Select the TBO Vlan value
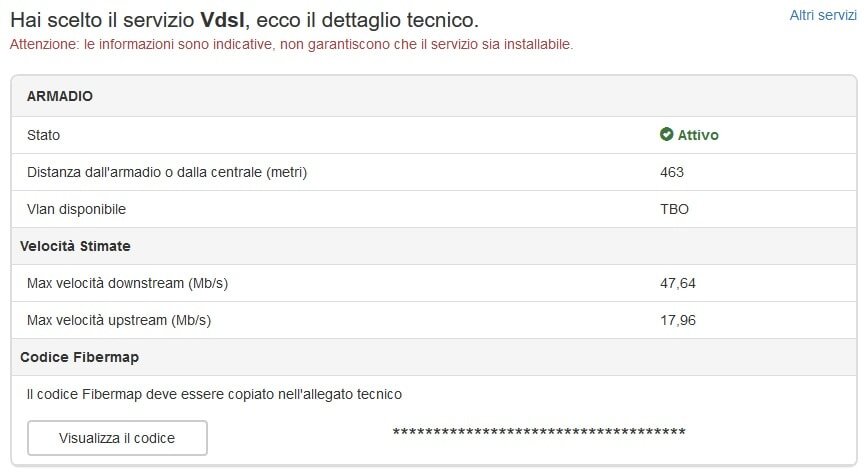The image size is (867, 475). (674, 209)
